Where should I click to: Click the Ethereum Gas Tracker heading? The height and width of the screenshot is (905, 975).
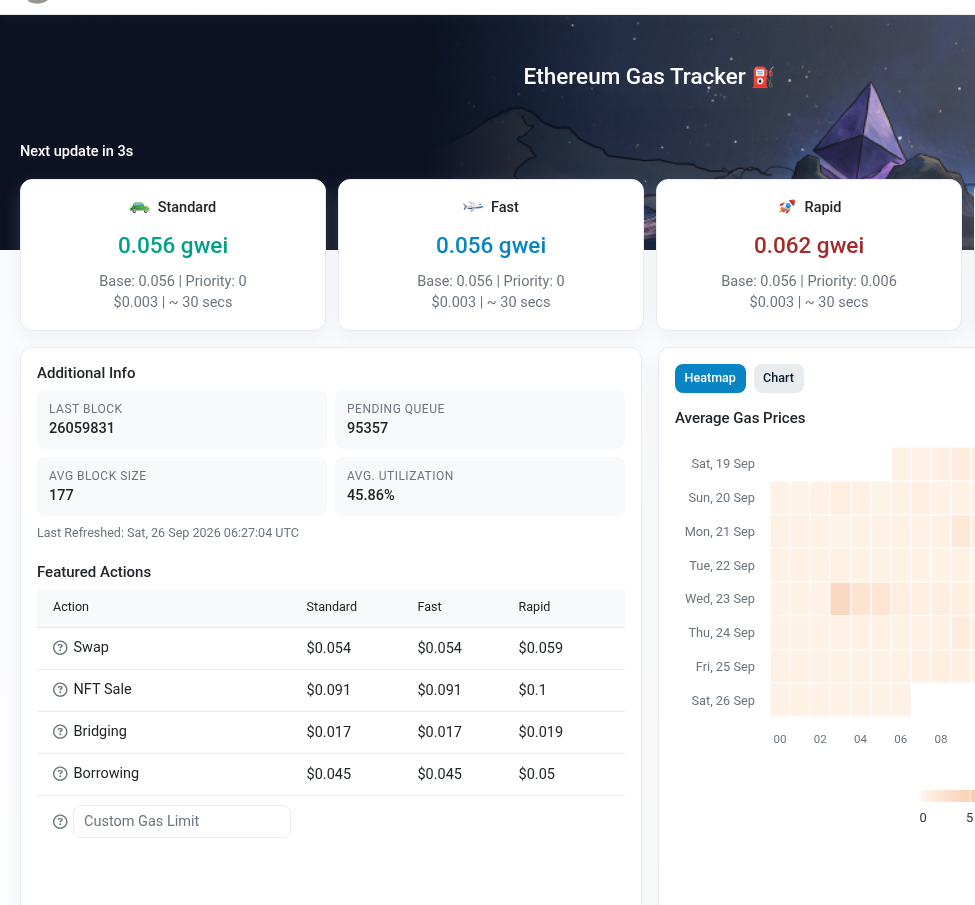click(x=634, y=77)
